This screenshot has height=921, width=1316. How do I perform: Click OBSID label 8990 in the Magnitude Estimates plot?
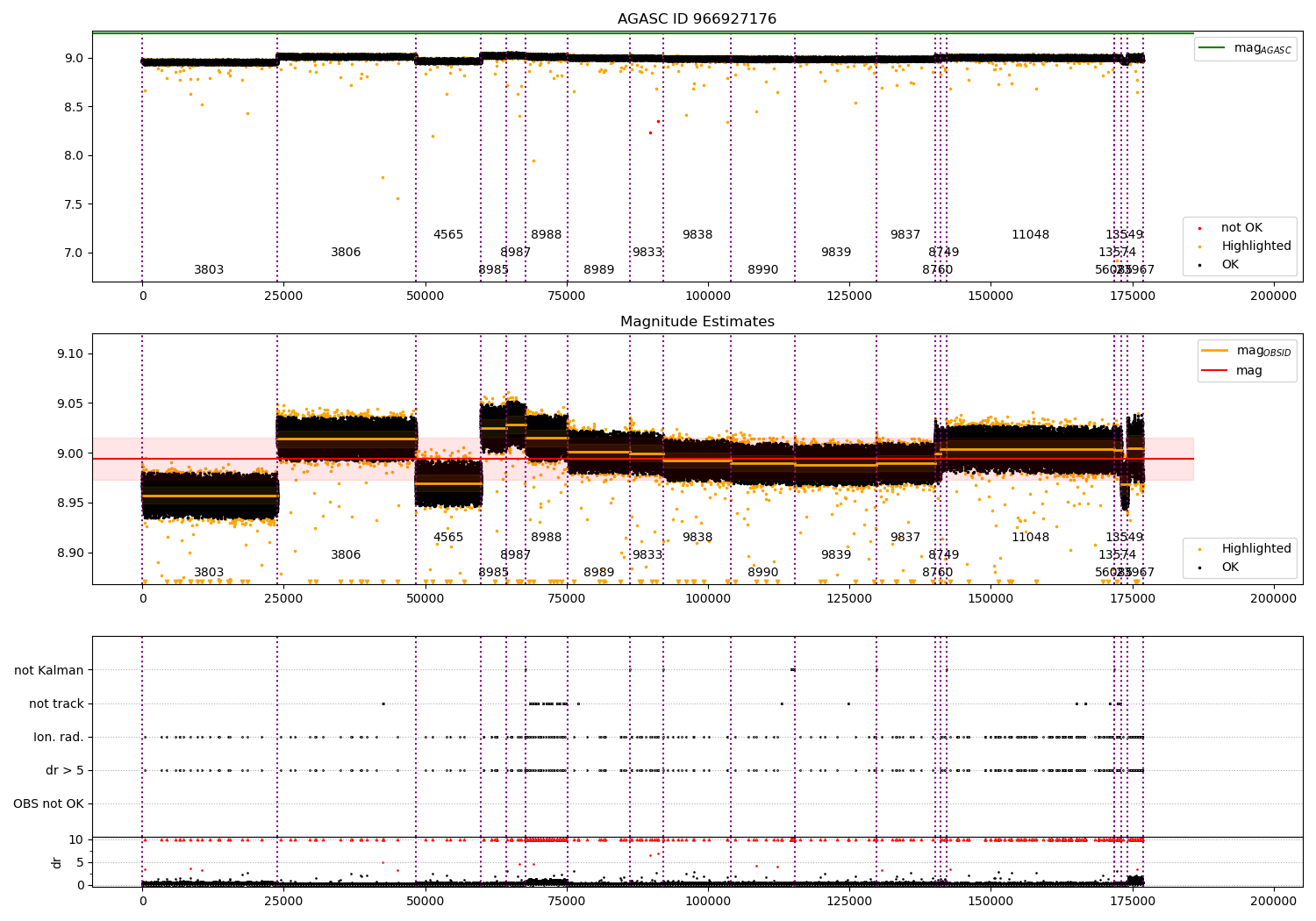coord(763,573)
